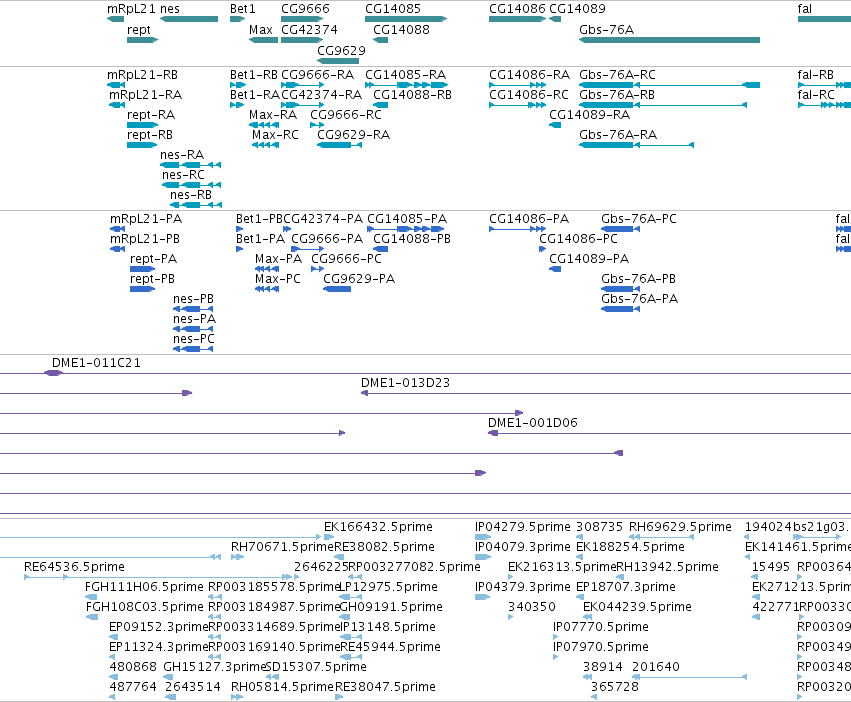
Task: Select EST EK166432.5prime
Action: coord(378,527)
